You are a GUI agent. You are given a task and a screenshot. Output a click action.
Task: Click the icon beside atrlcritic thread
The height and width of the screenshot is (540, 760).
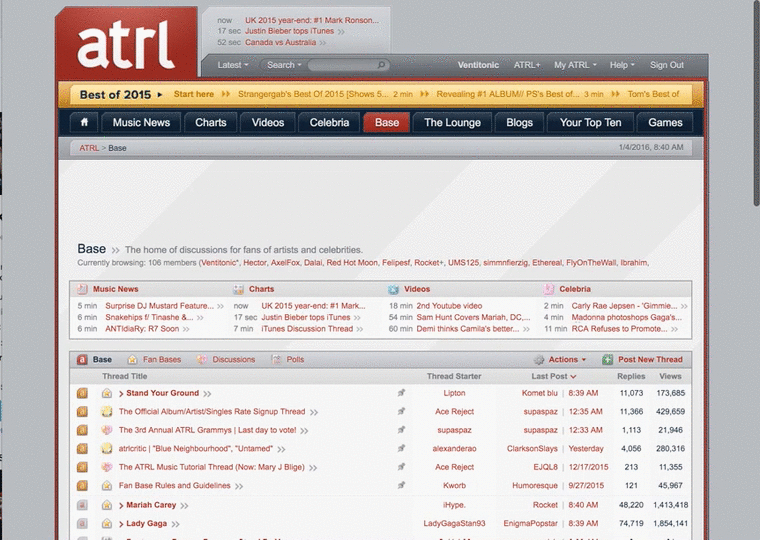tap(107, 448)
